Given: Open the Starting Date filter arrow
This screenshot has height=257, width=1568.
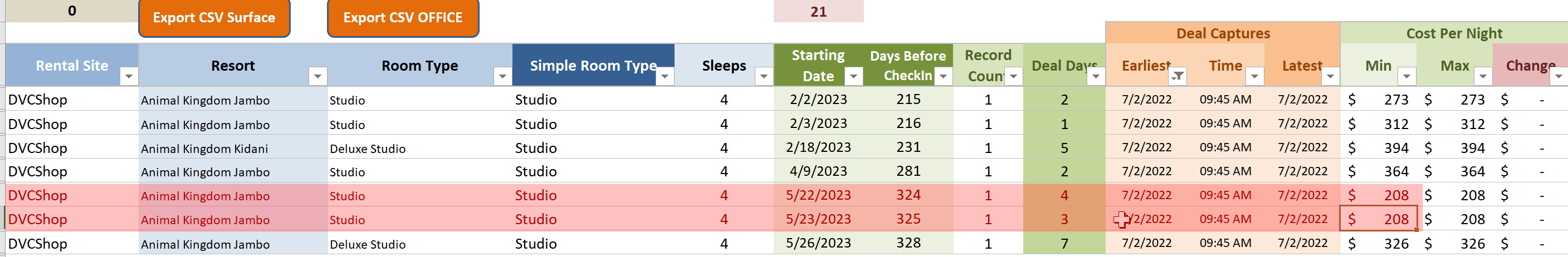Looking at the screenshot, I should 853,77.
